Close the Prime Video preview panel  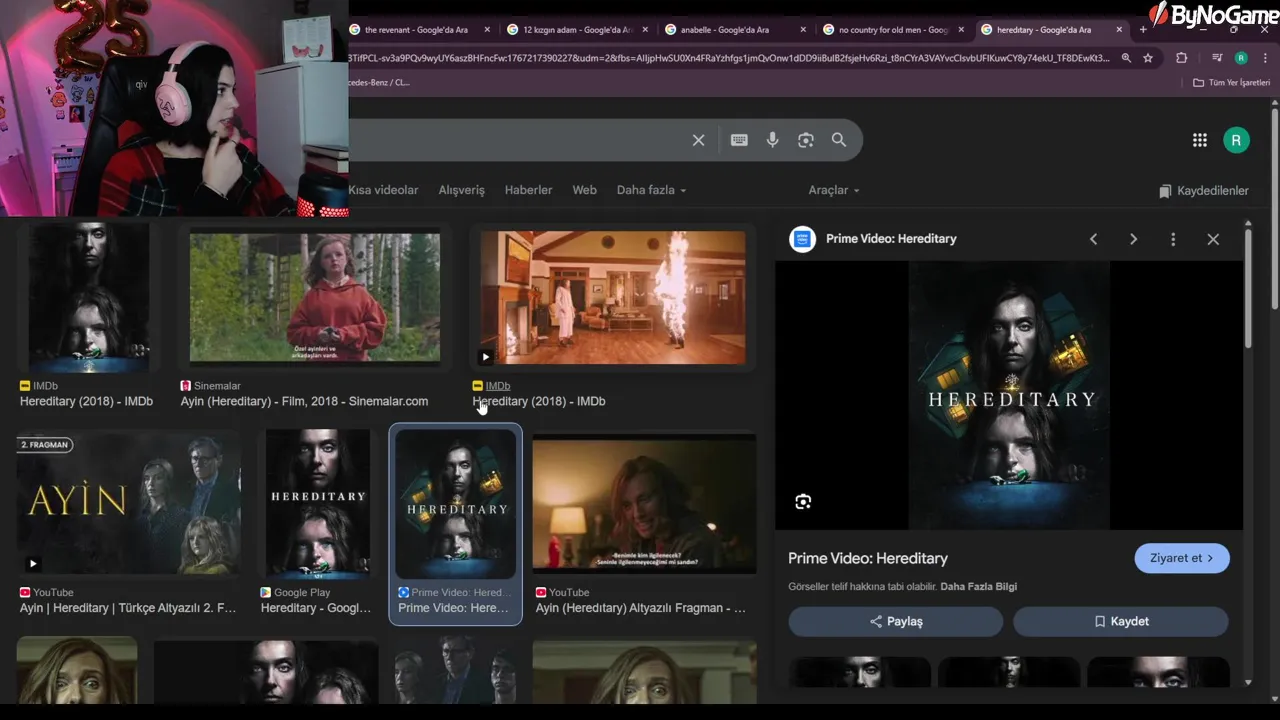[x=1213, y=239]
